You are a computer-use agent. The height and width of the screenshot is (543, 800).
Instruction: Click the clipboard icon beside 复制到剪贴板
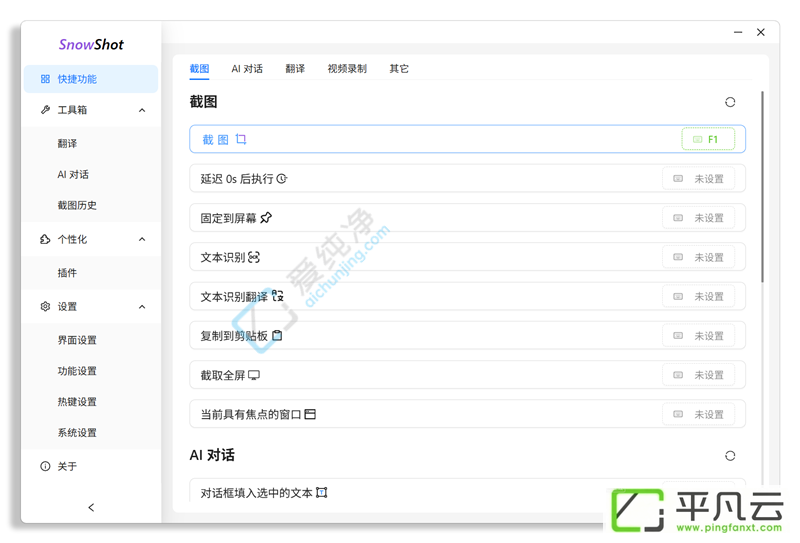pyautogui.click(x=277, y=336)
